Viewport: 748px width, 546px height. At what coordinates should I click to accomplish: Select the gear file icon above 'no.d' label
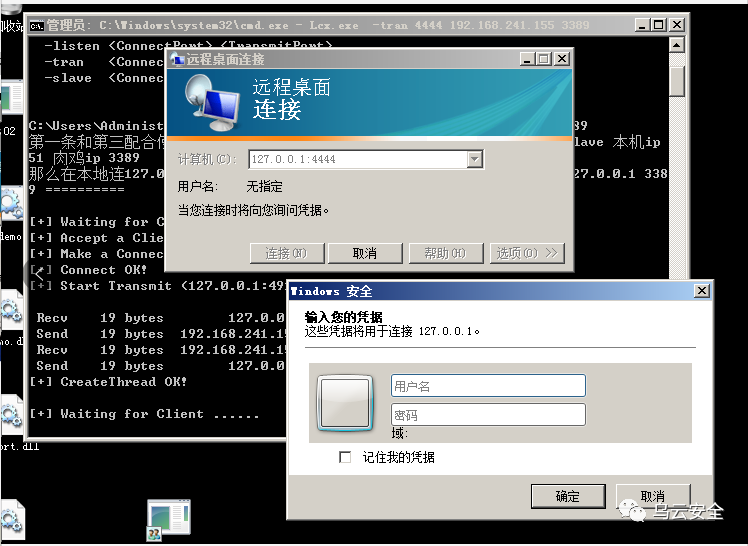pos(10,310)
